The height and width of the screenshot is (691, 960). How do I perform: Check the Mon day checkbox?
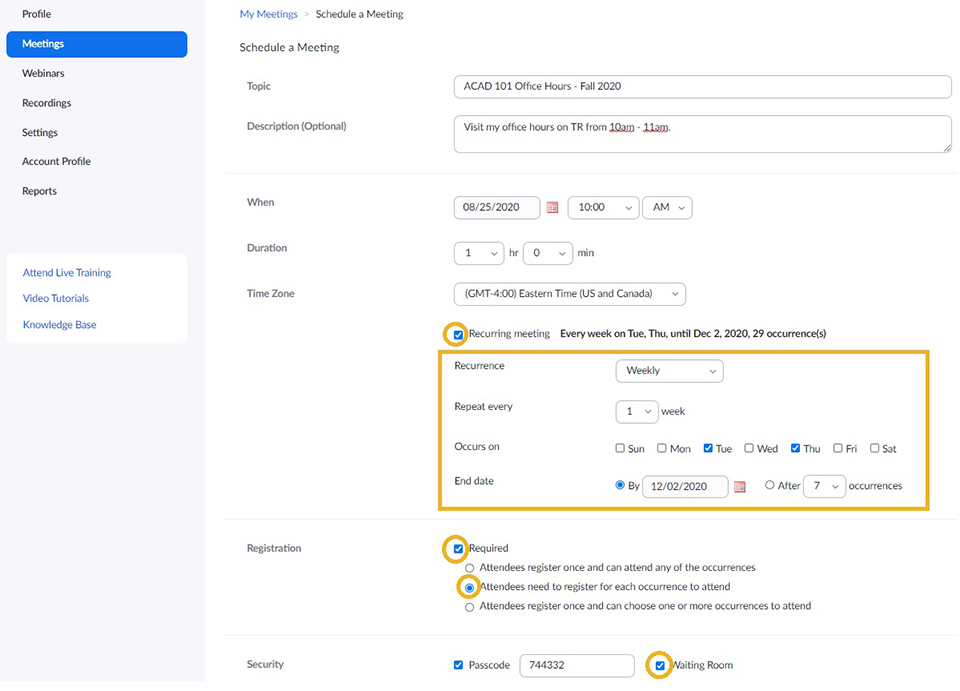(x=661, y=448)
